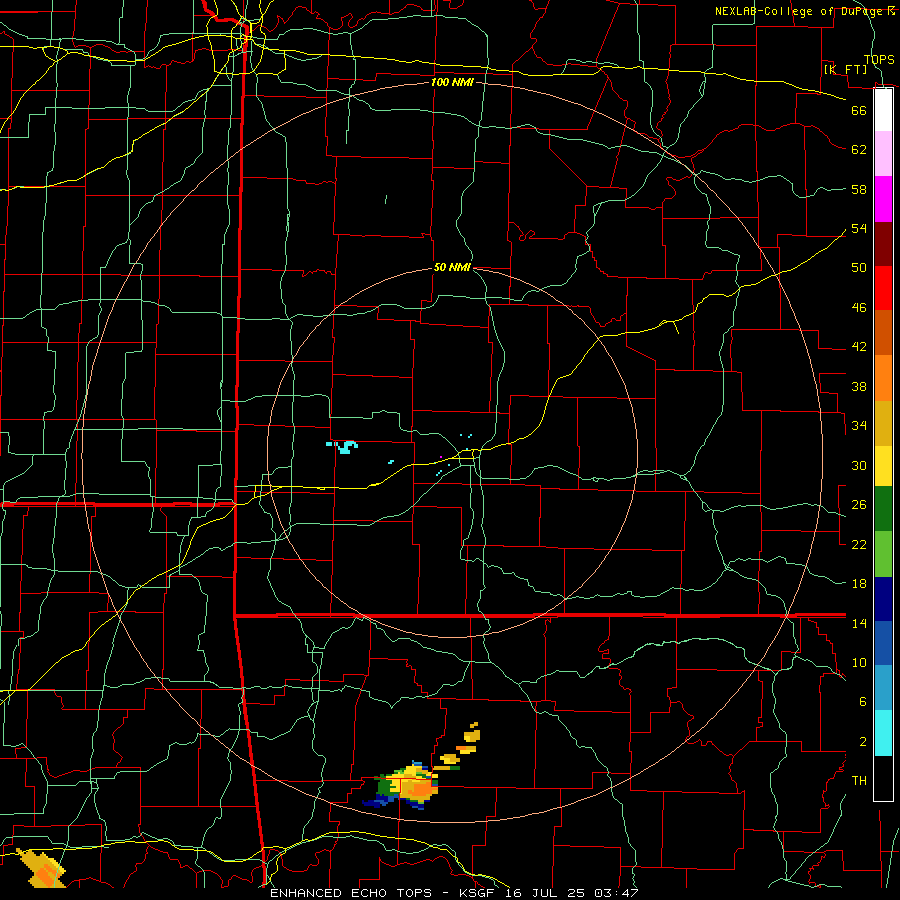The height and width of the screenshot is (900, 900).
Task: Click the bright yellow legend band
Action: [x=883, y=465]
